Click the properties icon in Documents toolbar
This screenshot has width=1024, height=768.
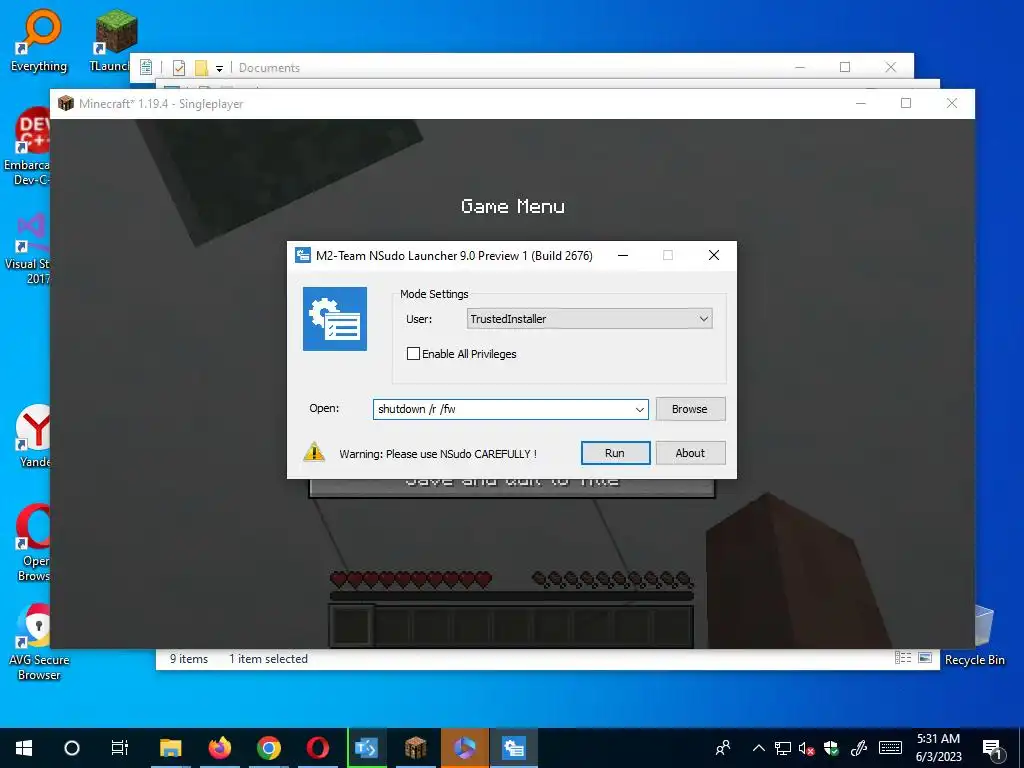click(146, 67)
